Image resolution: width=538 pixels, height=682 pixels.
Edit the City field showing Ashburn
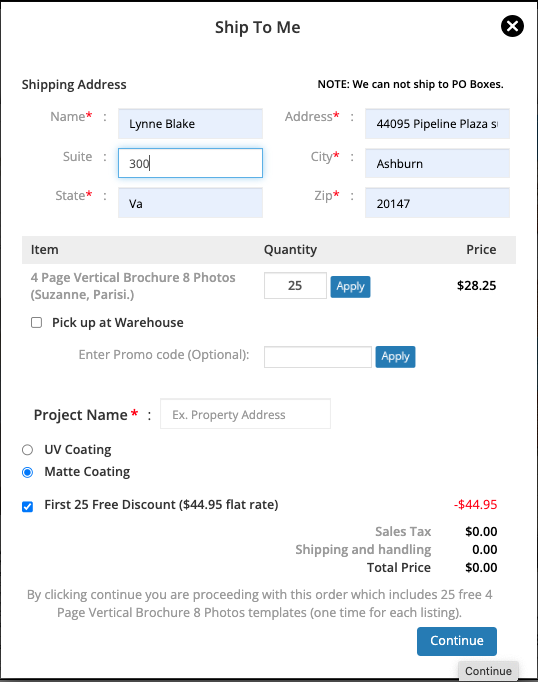[437, 163]
